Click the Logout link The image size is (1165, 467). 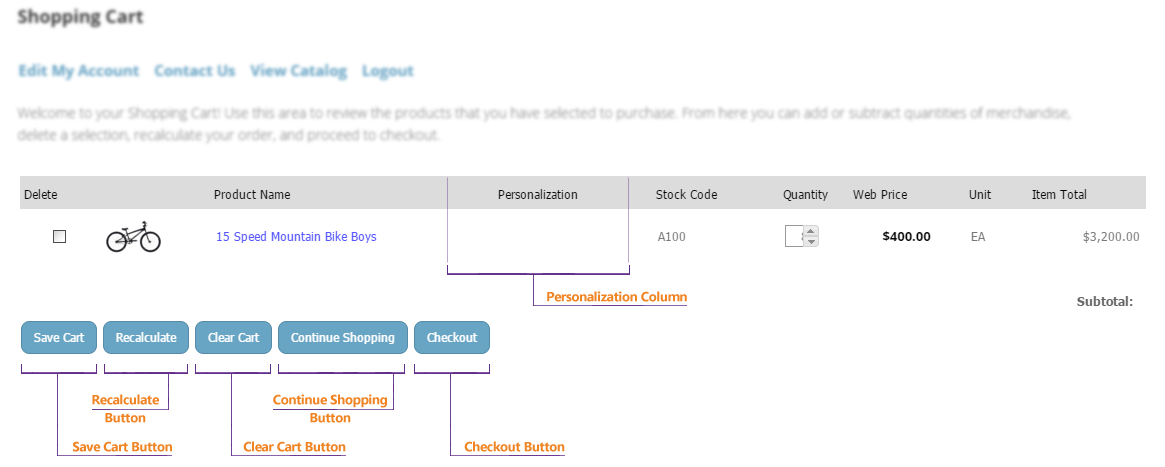388,71
